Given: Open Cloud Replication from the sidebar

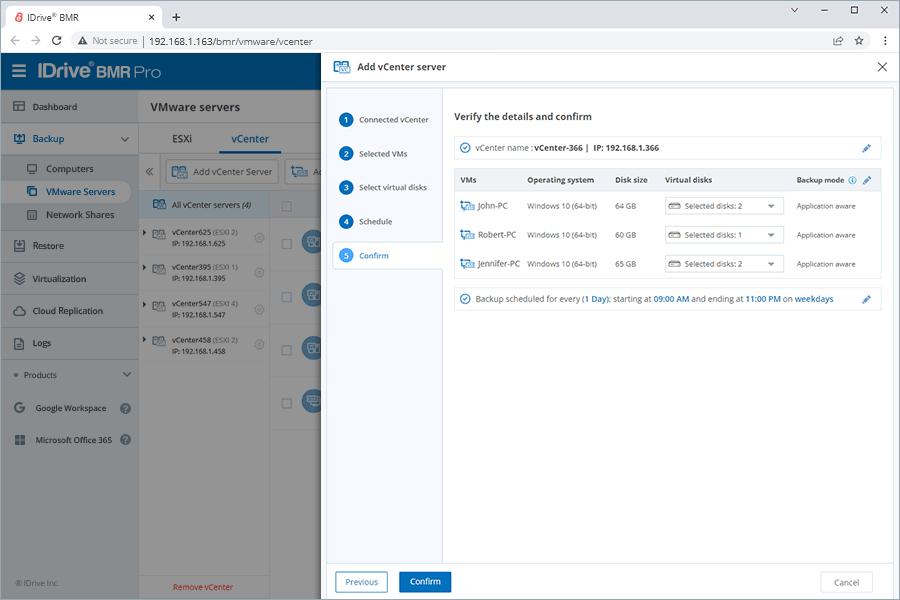Looking at the screenshot, I should point(20,310).
